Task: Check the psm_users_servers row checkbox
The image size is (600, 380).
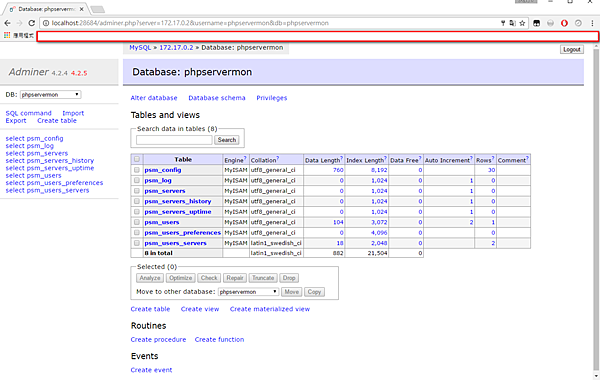Action: click(137, 243)
